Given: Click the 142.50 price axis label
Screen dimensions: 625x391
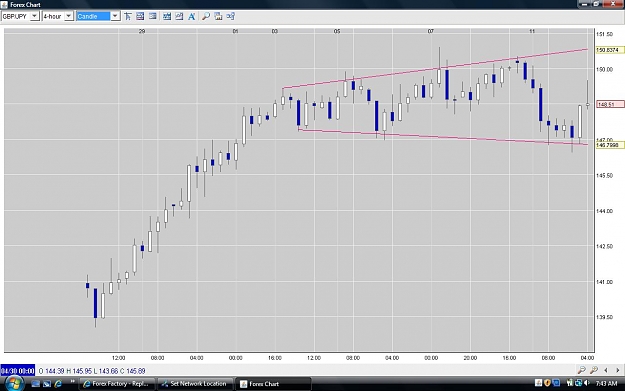Looking at the screenshot, I should 604,246.
